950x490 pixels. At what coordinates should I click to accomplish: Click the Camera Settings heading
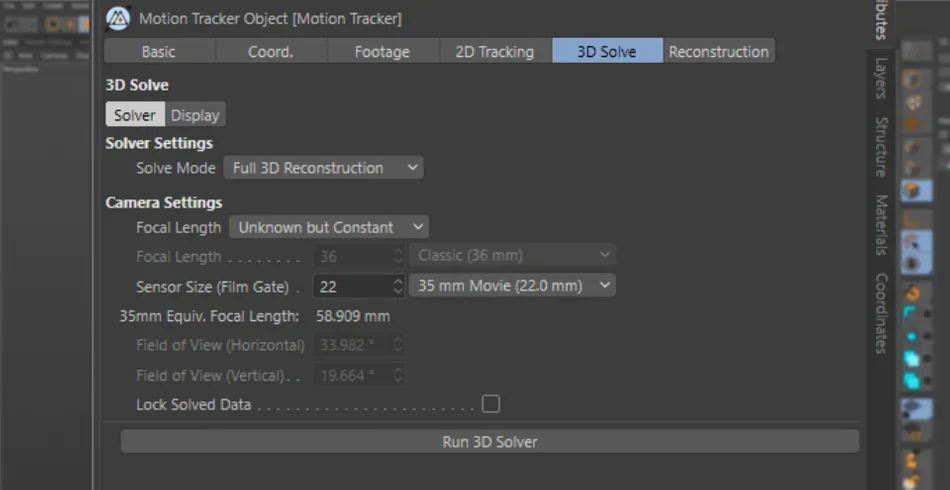(x=164, y=202)
